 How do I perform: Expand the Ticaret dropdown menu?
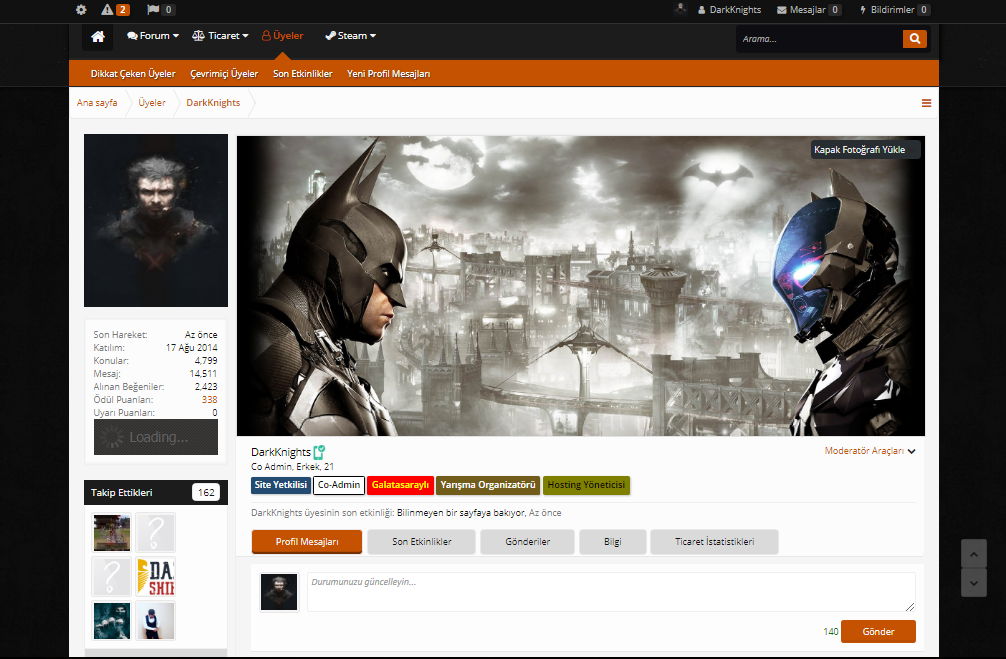click(220, 36)
